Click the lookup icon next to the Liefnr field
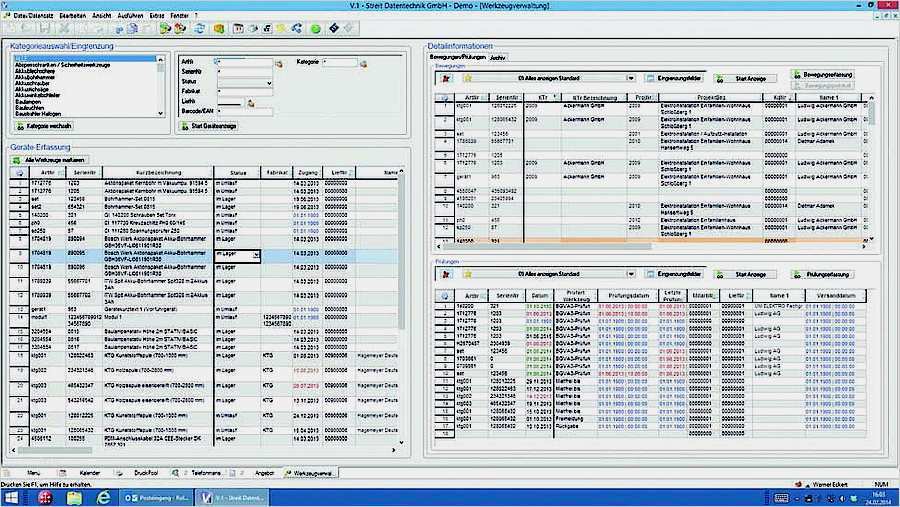The width and height of the screenshot is (900, 507). 251,103
